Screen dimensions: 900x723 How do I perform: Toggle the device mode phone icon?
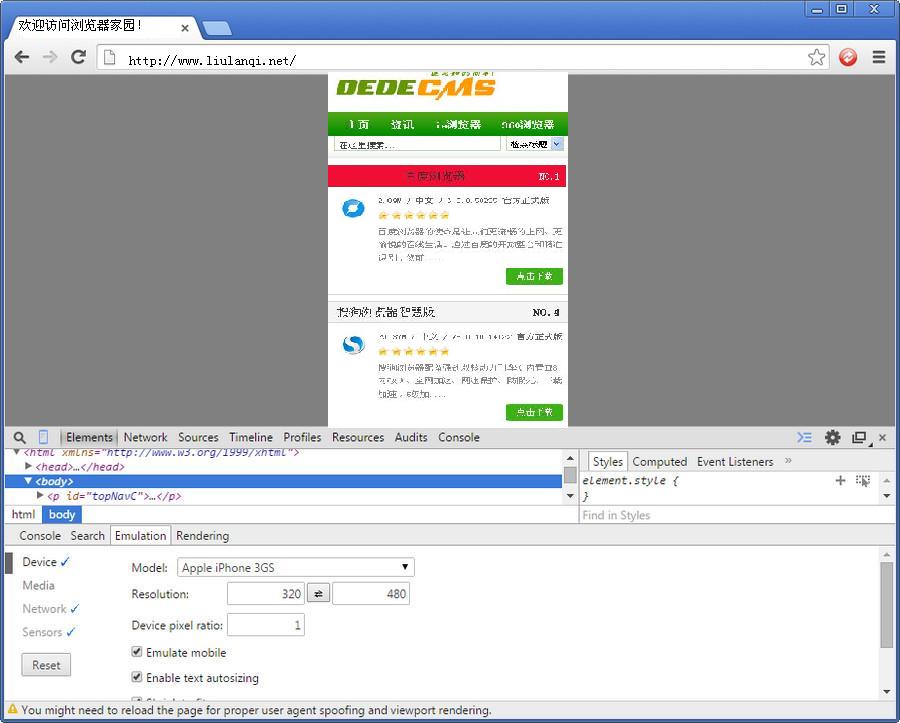[43, 437]
